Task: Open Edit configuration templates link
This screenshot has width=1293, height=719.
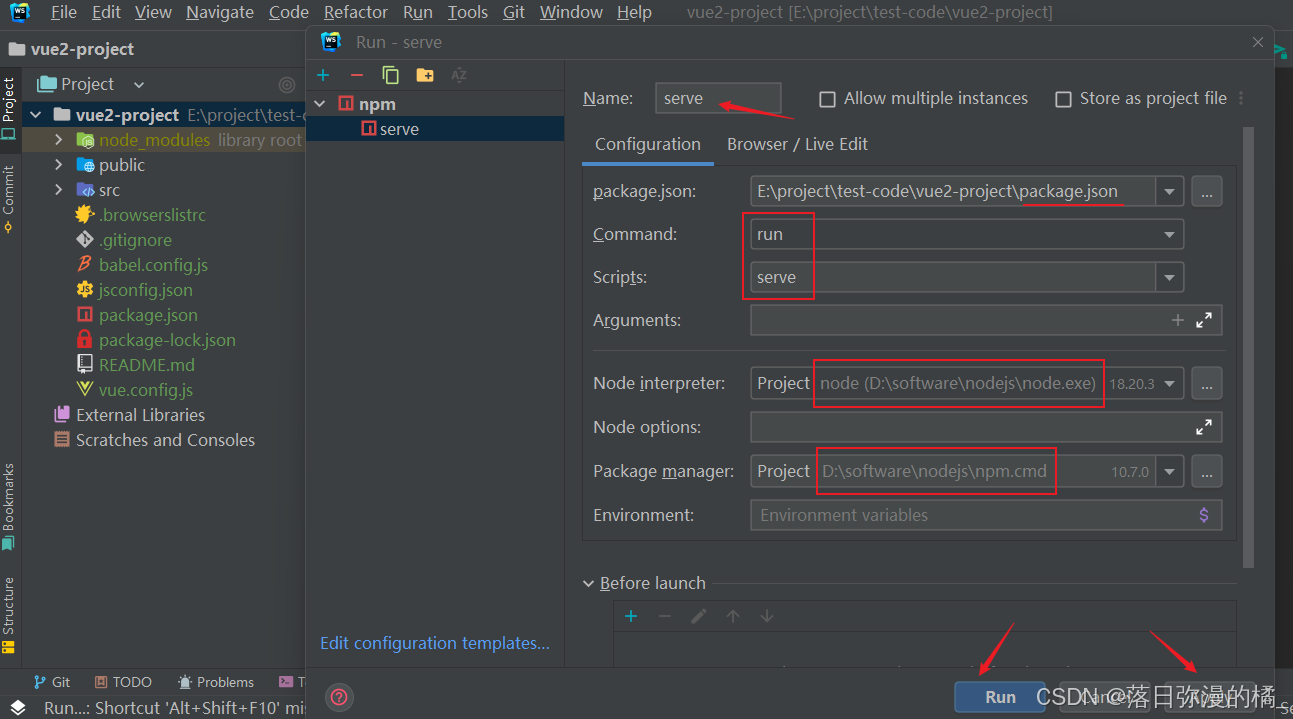Action: click(x=435, y=643)
